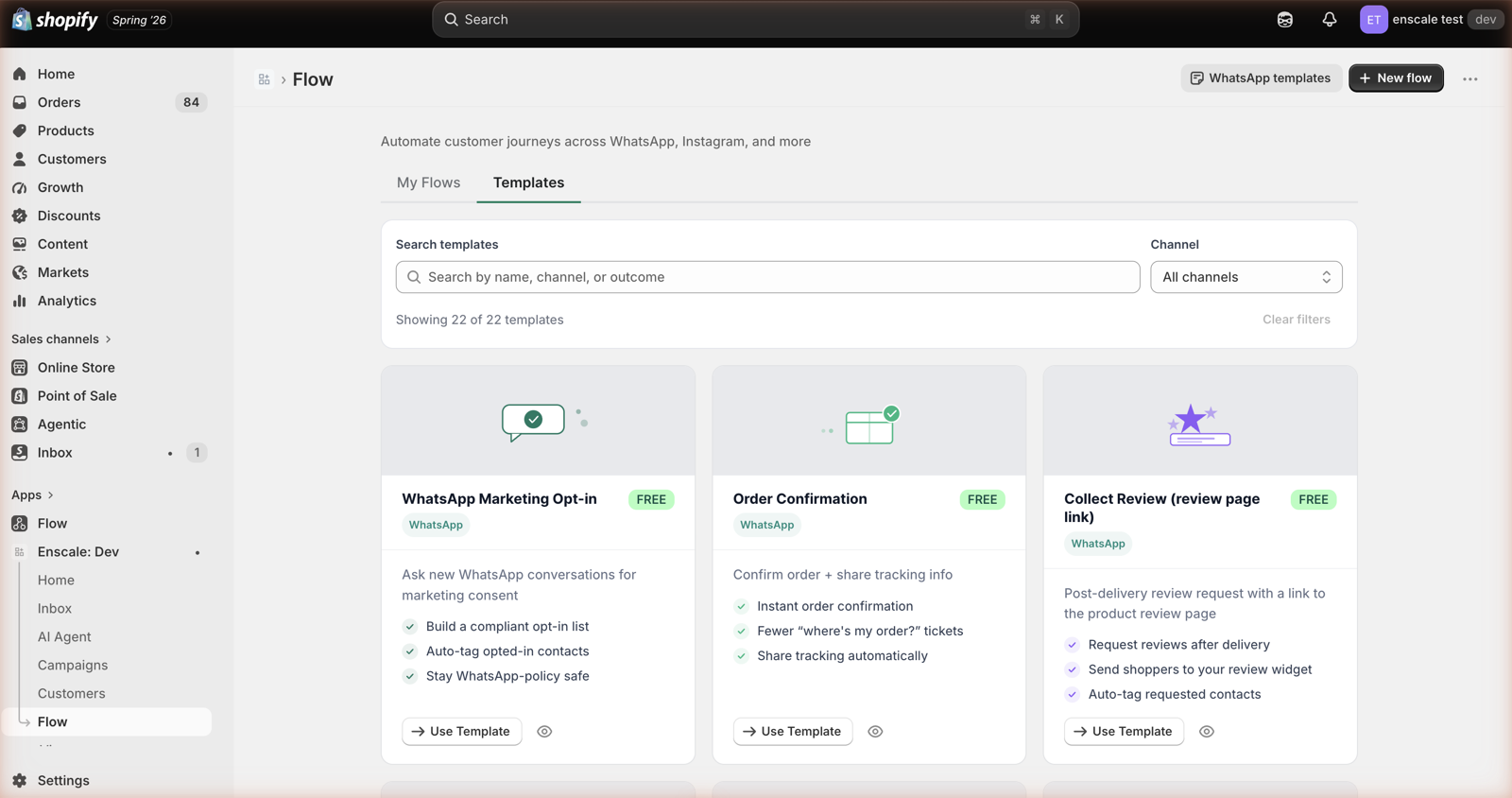Click the Online Store icon

[x=20, y=368]
